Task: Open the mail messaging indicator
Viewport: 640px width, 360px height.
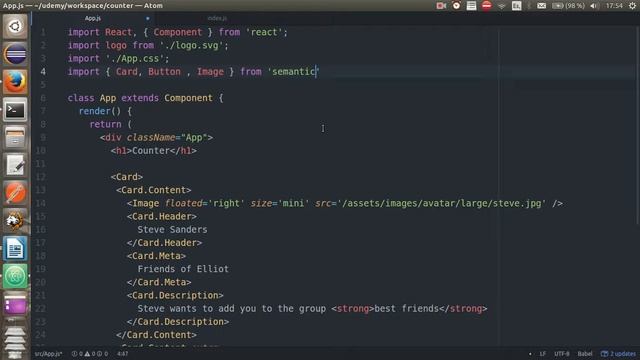Action: [541, 6]
